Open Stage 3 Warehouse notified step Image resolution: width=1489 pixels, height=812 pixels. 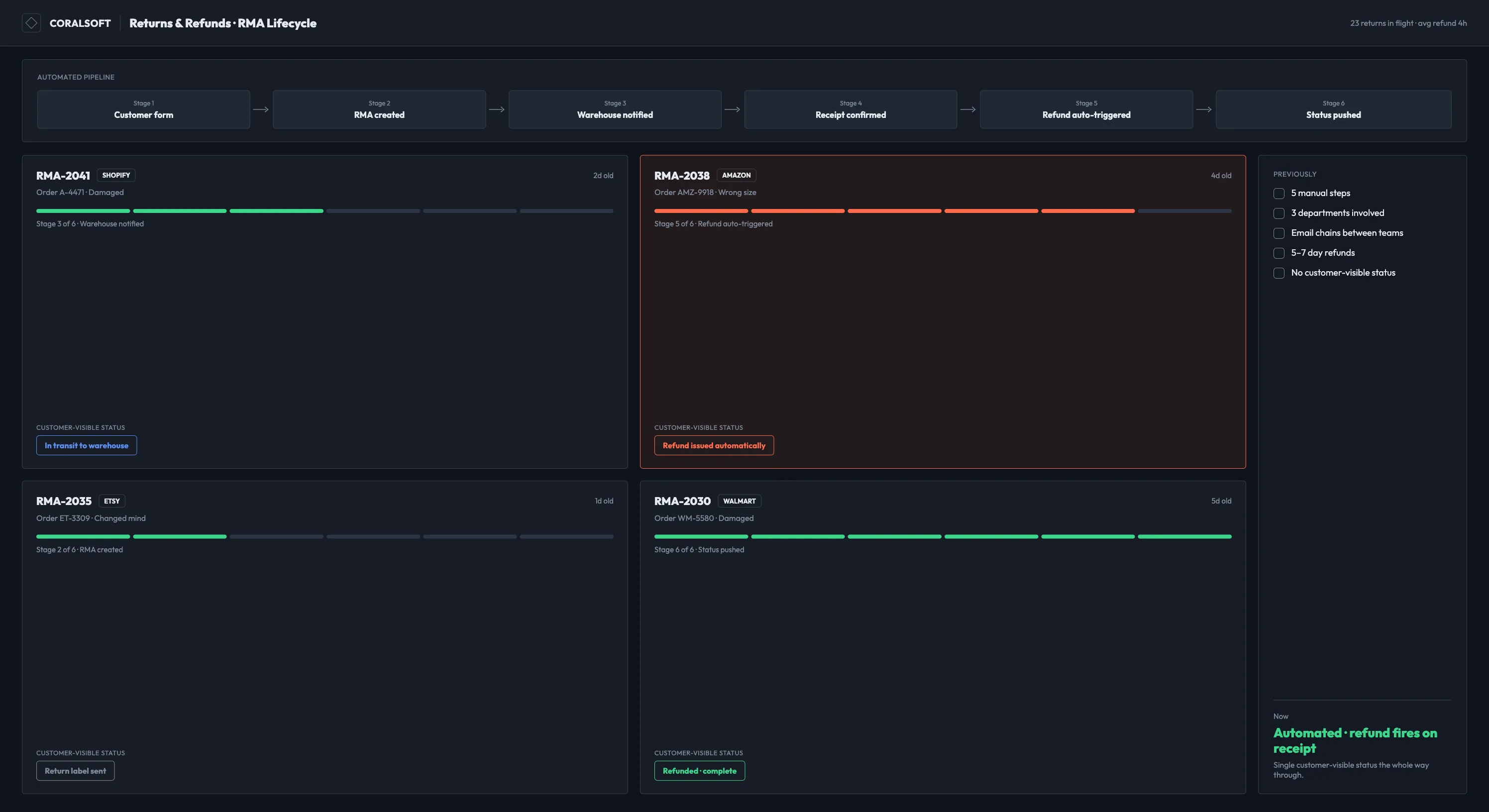(615, 109)
